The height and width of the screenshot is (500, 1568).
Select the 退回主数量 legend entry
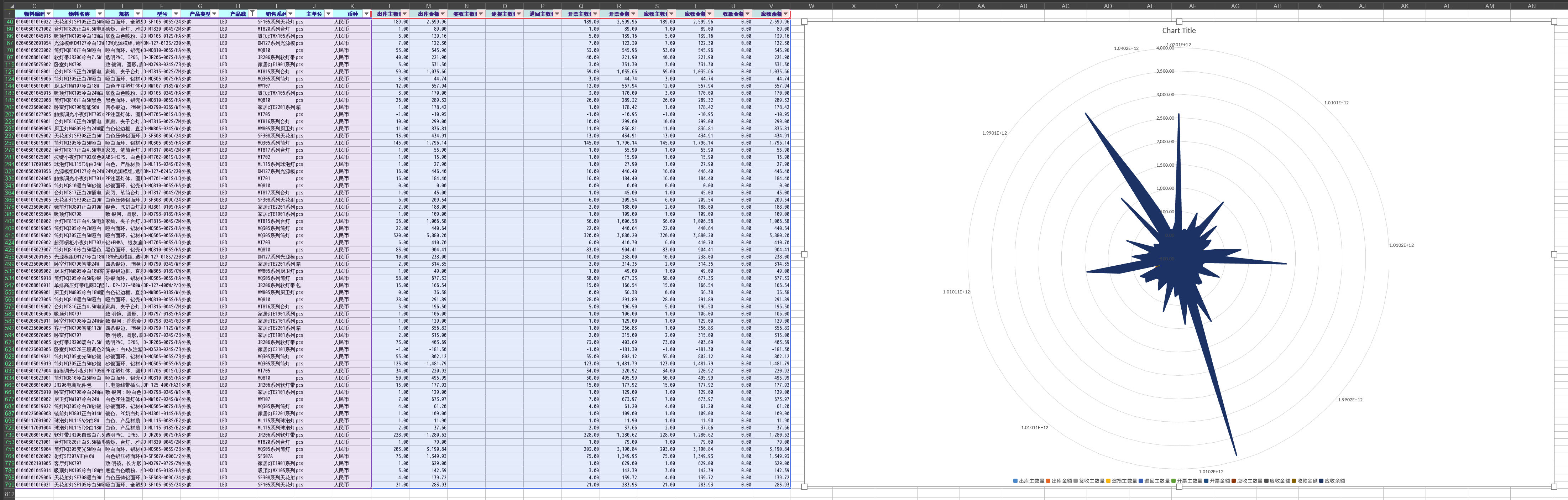1154,481
